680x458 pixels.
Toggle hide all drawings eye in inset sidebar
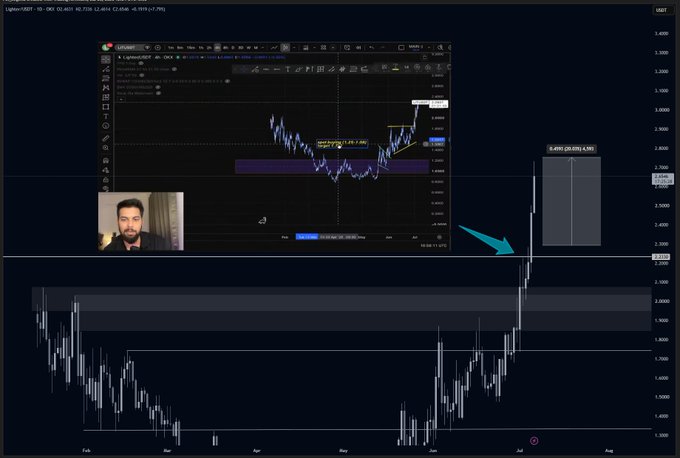(x=106, y=188)
